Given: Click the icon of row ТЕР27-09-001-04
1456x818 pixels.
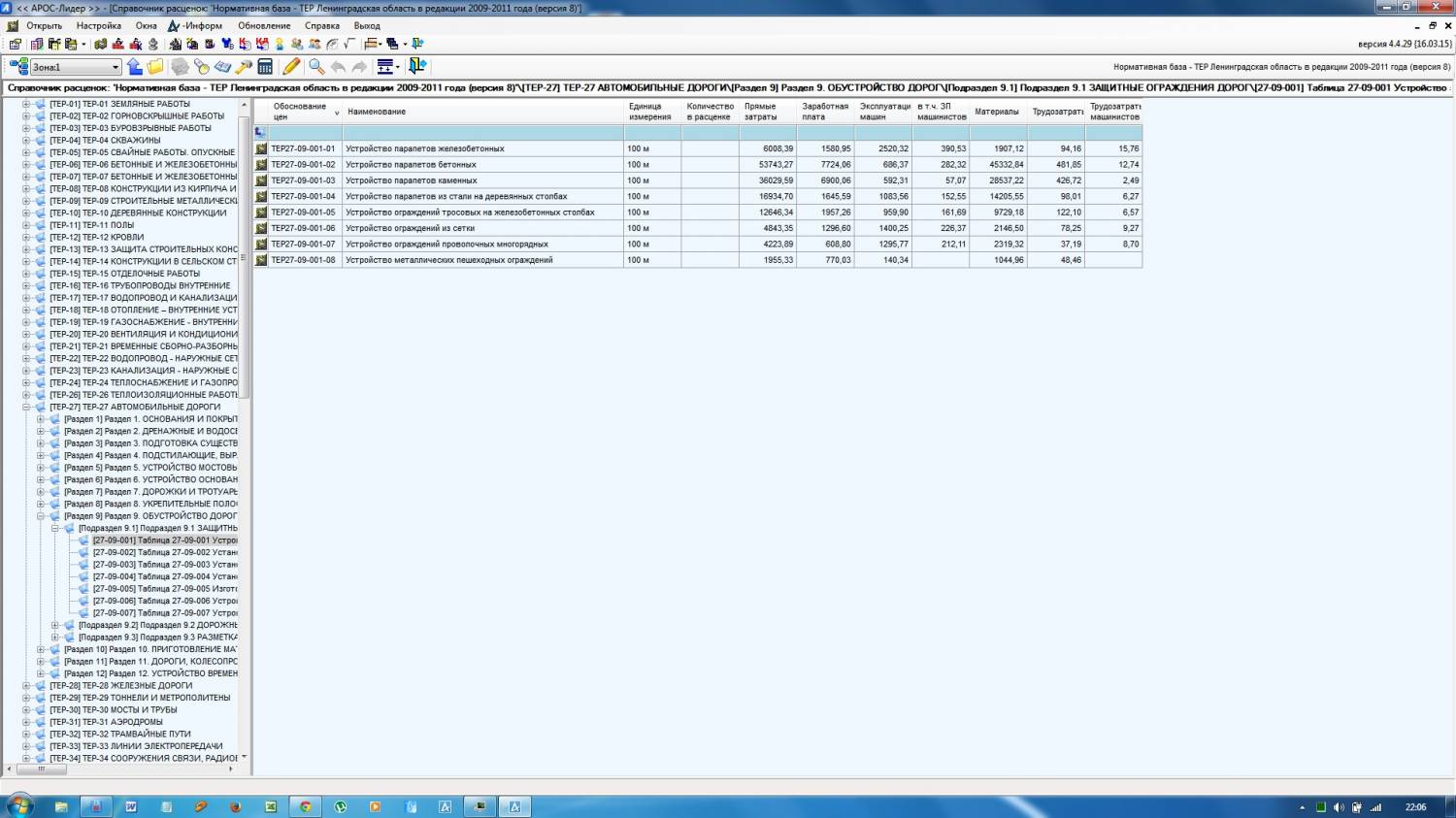Looking at the screenshot, I should click(261, 196).
